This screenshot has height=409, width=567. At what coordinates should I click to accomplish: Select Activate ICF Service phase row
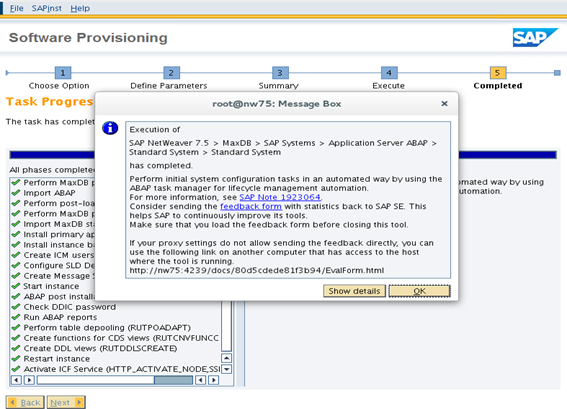(115, 369)
